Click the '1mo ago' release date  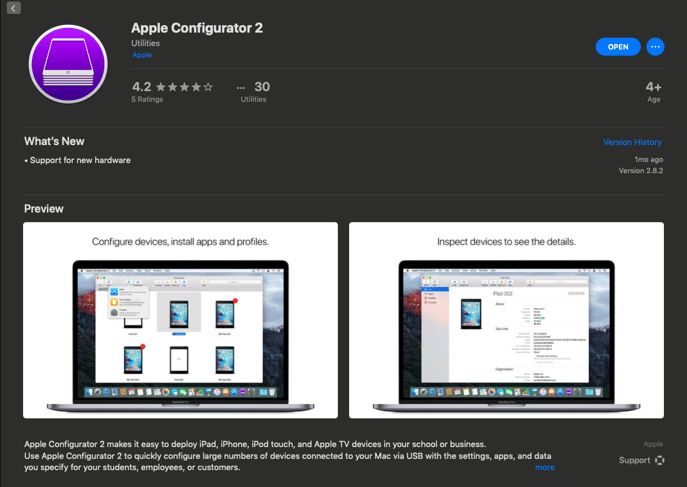[648, 159]
